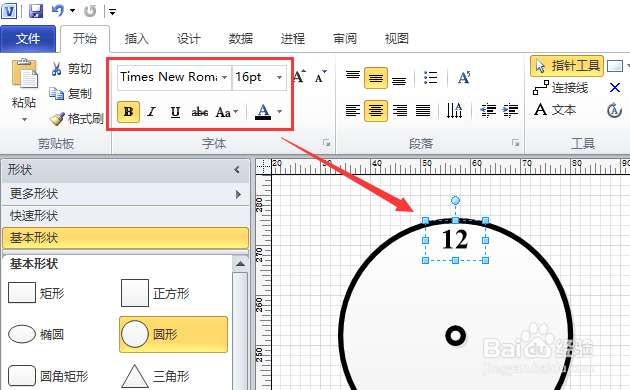This screenshot has height=390, width=630.
Task: Select Center paragraph alignment
Action: (x=376, y=110)
